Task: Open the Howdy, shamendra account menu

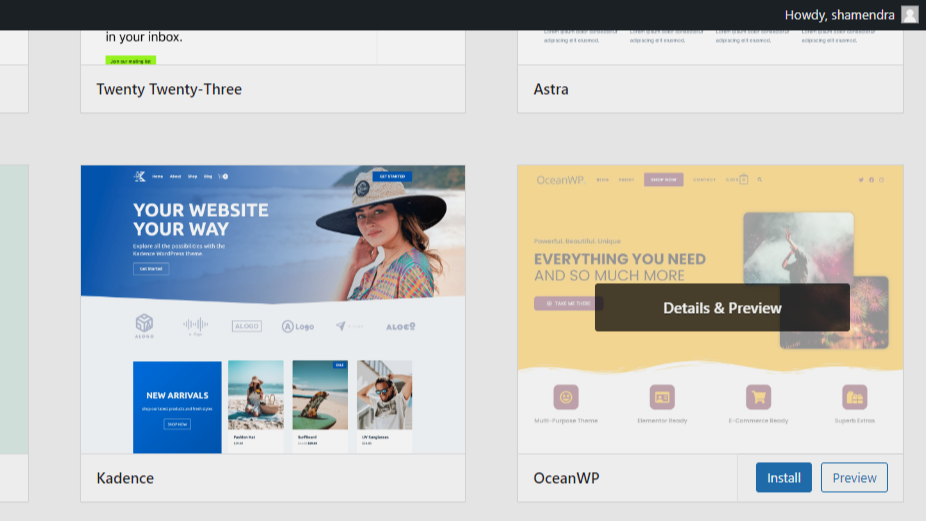Action: [852, 15]
